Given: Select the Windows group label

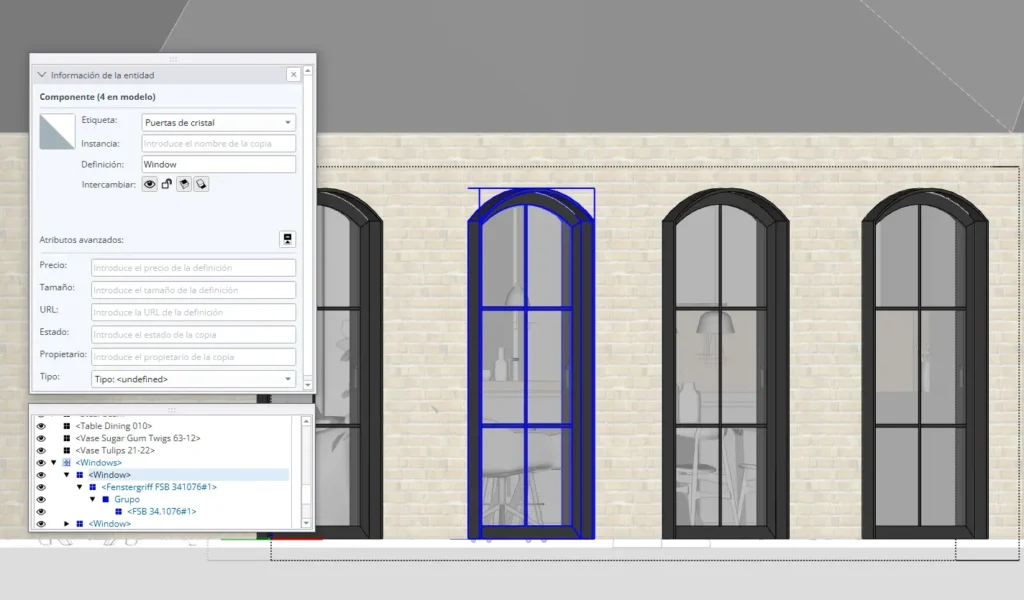Looking at the screenshot, I should point(99,462).
